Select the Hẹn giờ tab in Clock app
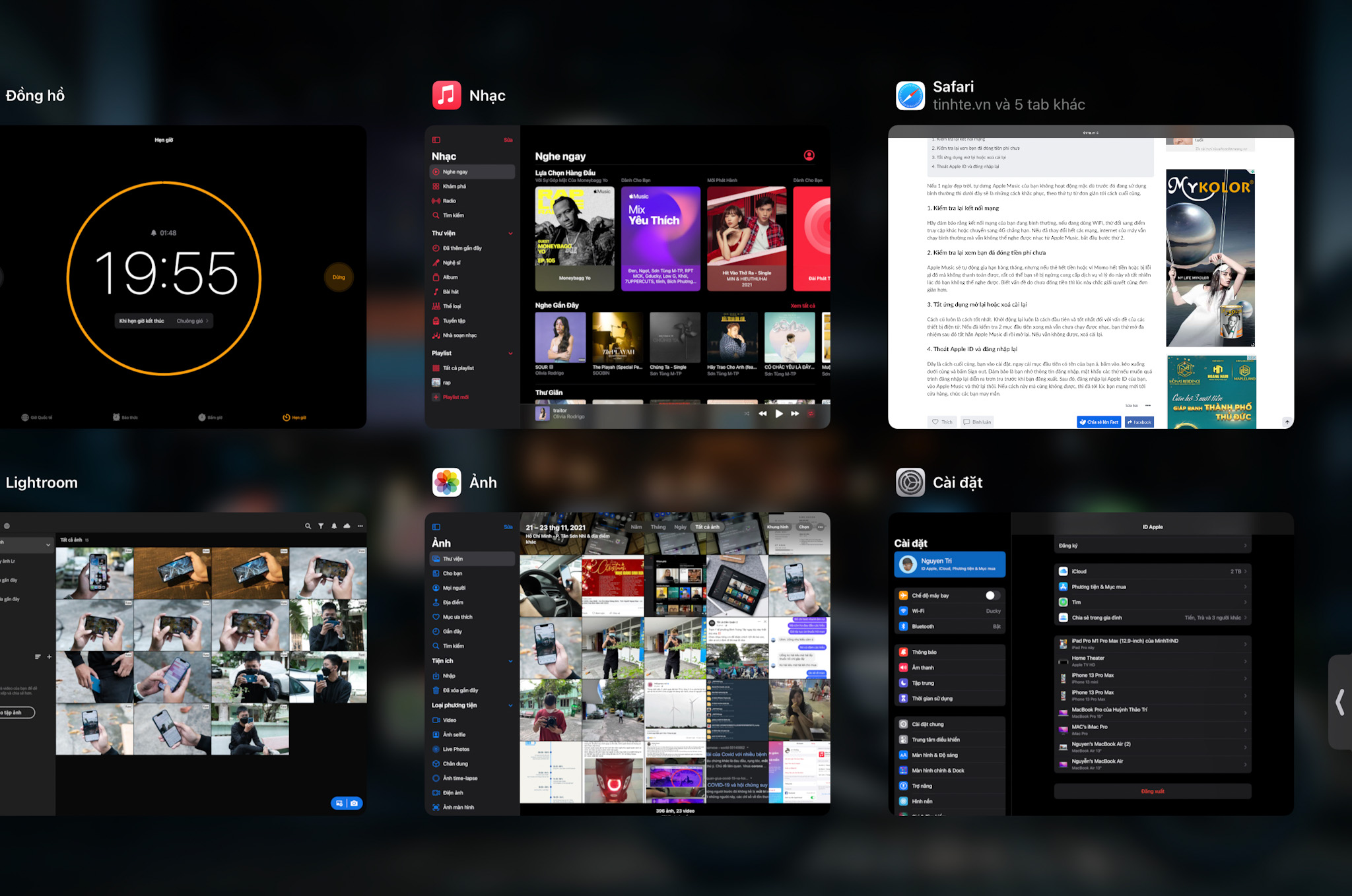 (x=294, y=418)
